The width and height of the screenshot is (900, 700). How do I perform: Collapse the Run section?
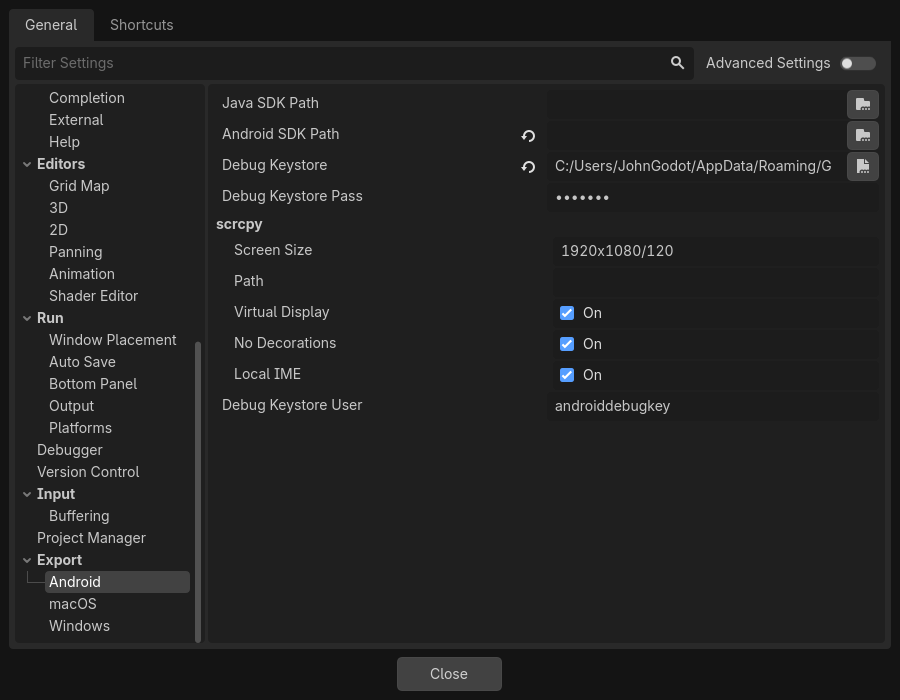pyautogui.click(x=27, y=318)
